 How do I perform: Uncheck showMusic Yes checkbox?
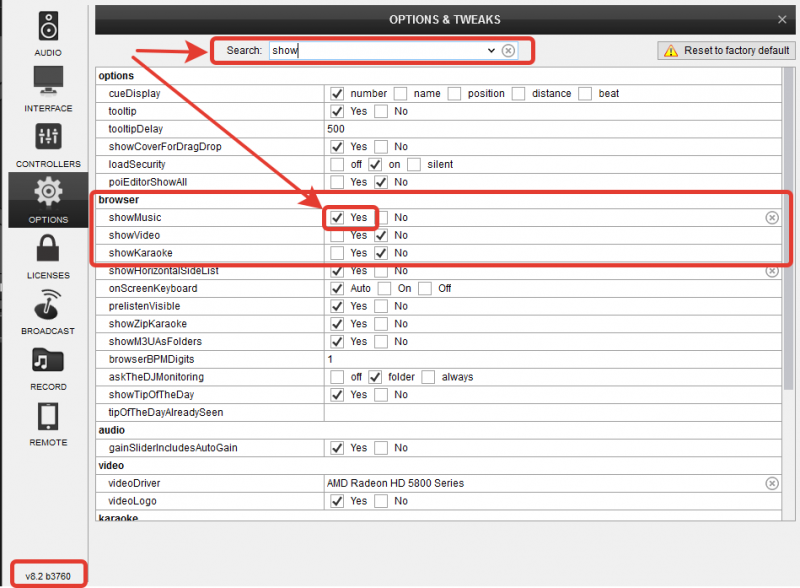pos(337,217)
